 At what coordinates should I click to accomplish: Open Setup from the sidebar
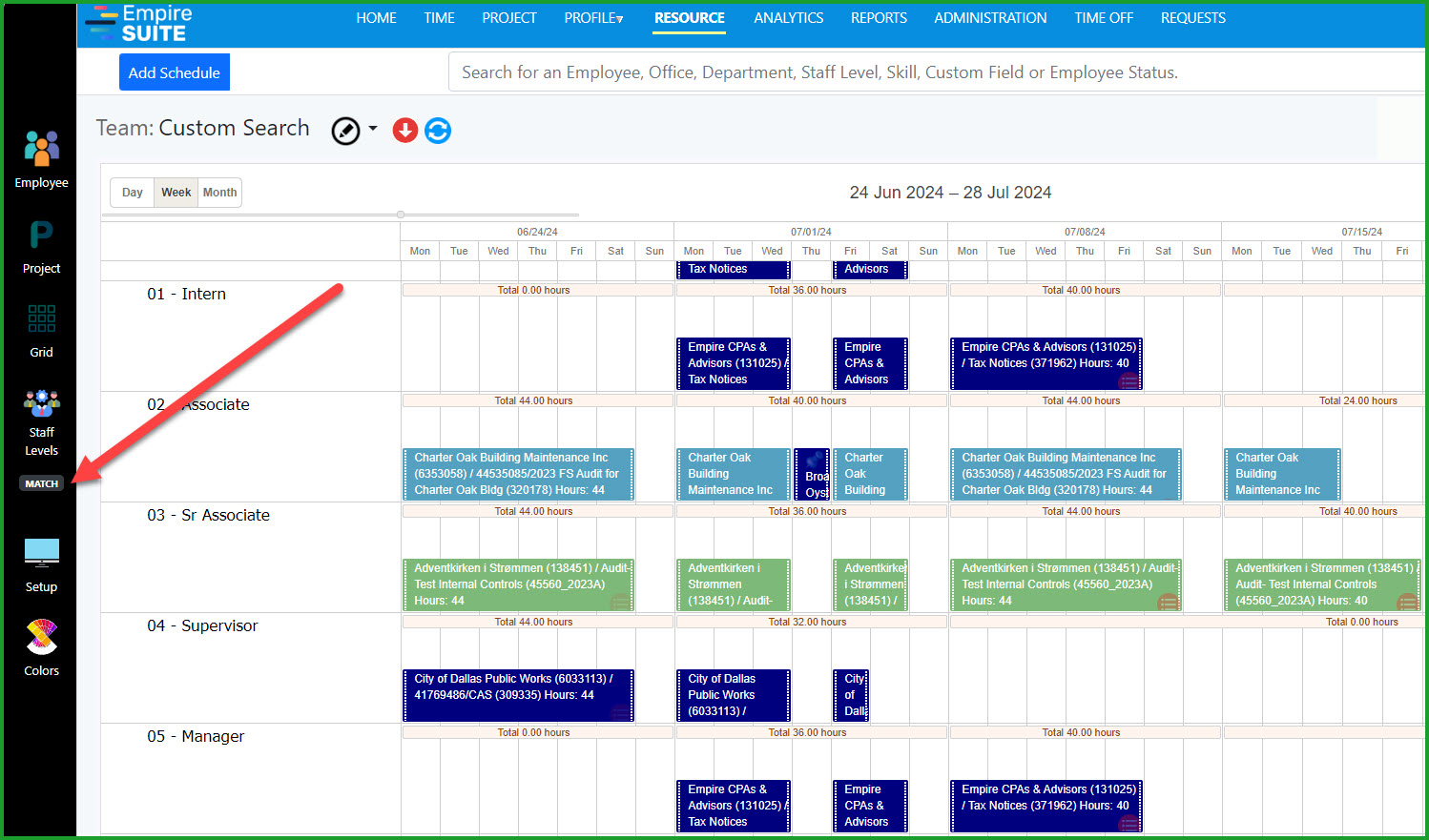[x=41, y=565]
